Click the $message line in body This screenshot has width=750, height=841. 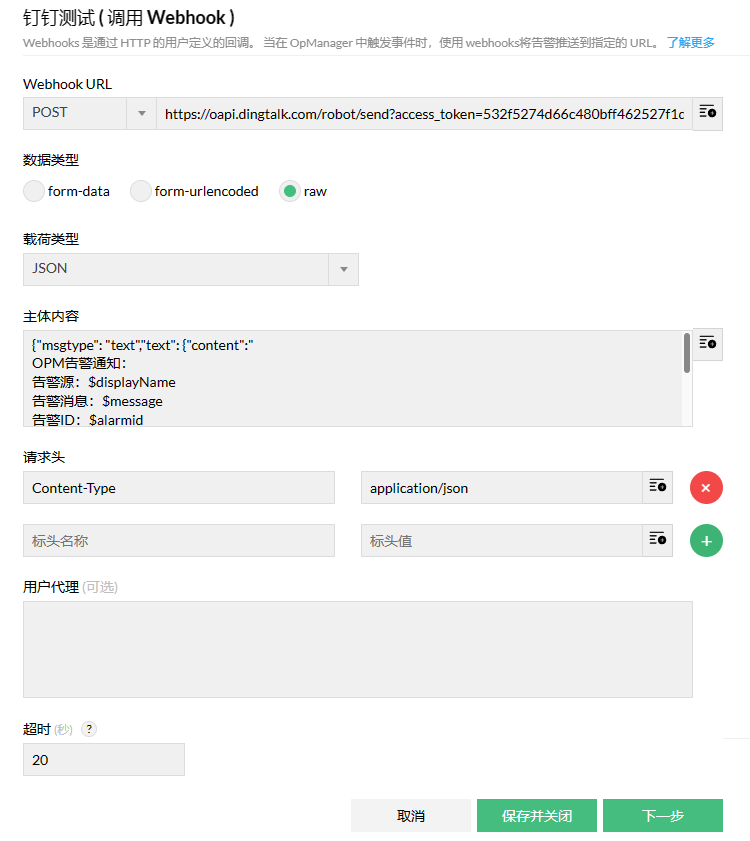coord(97,401)
